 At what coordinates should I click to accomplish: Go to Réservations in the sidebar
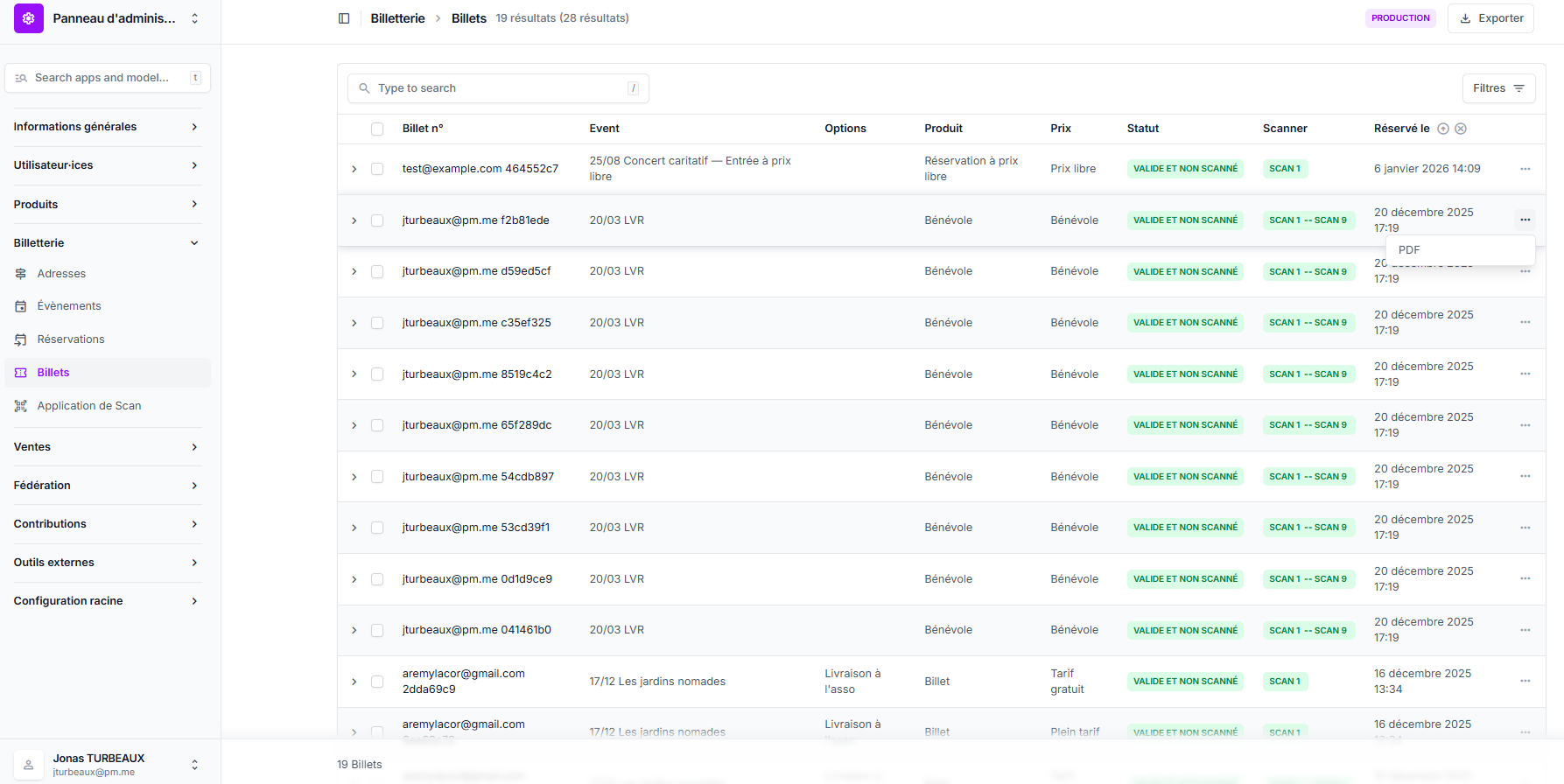coord(71,339)
